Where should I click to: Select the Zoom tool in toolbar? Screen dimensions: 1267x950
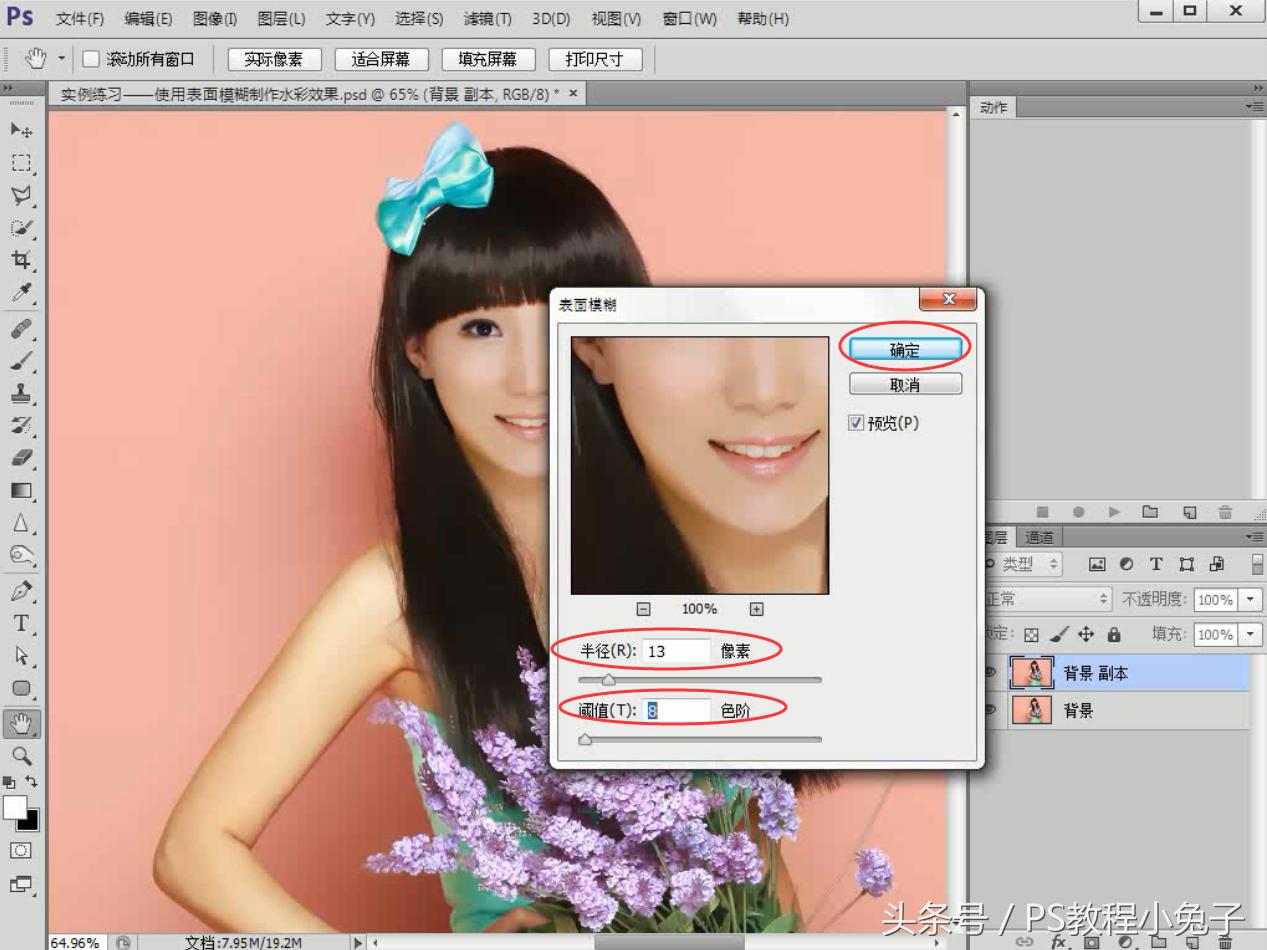point(20,755)
